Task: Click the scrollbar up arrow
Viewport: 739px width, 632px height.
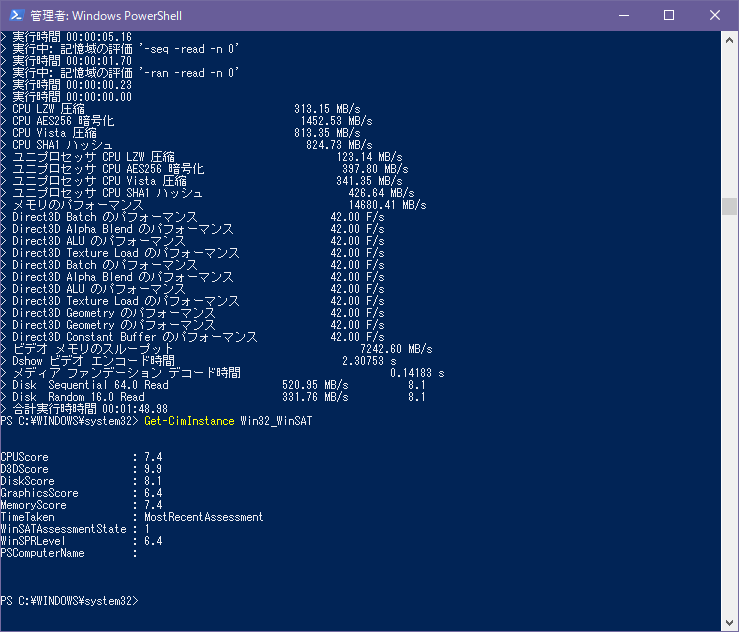Action: coord(729,40)
